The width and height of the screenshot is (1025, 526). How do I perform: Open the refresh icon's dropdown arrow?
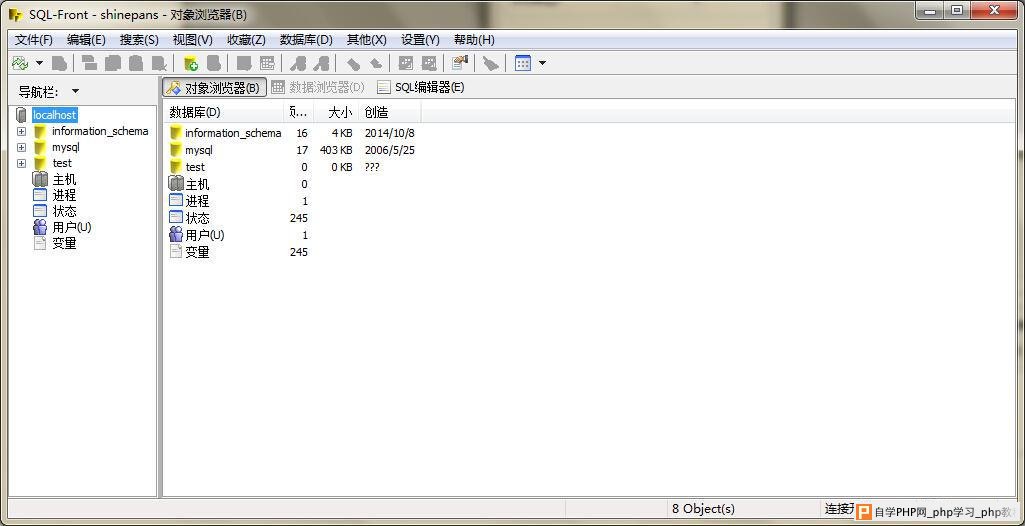[x=39, y=63]
